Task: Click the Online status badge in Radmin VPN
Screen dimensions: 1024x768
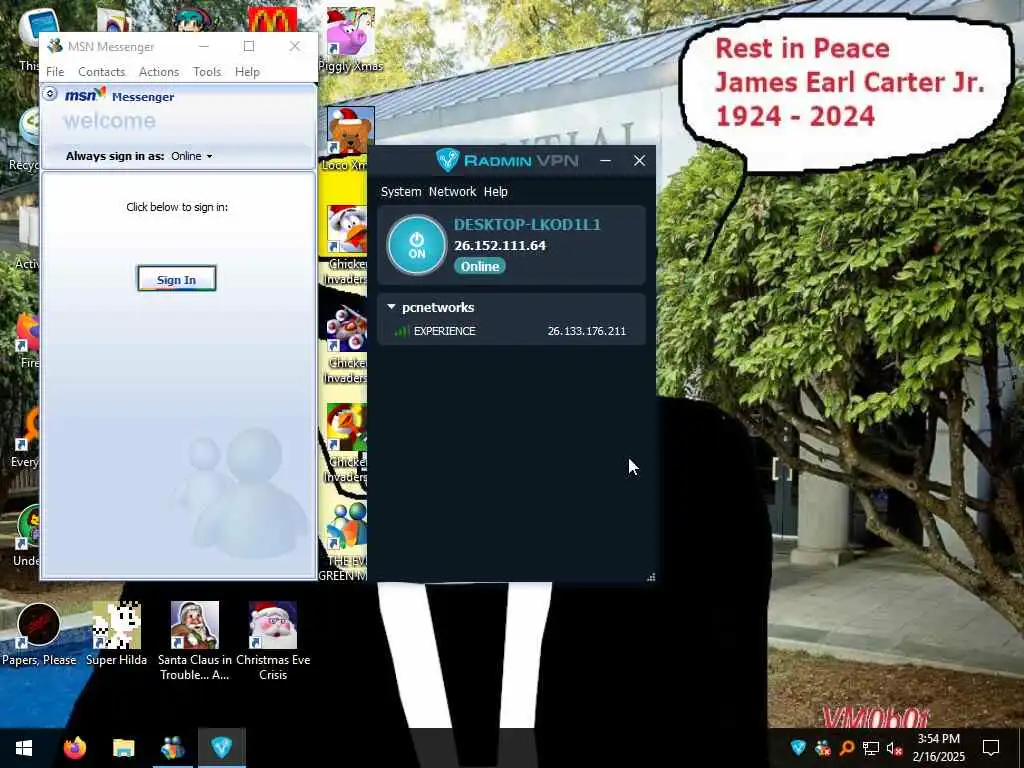Action: pos(480,266)
